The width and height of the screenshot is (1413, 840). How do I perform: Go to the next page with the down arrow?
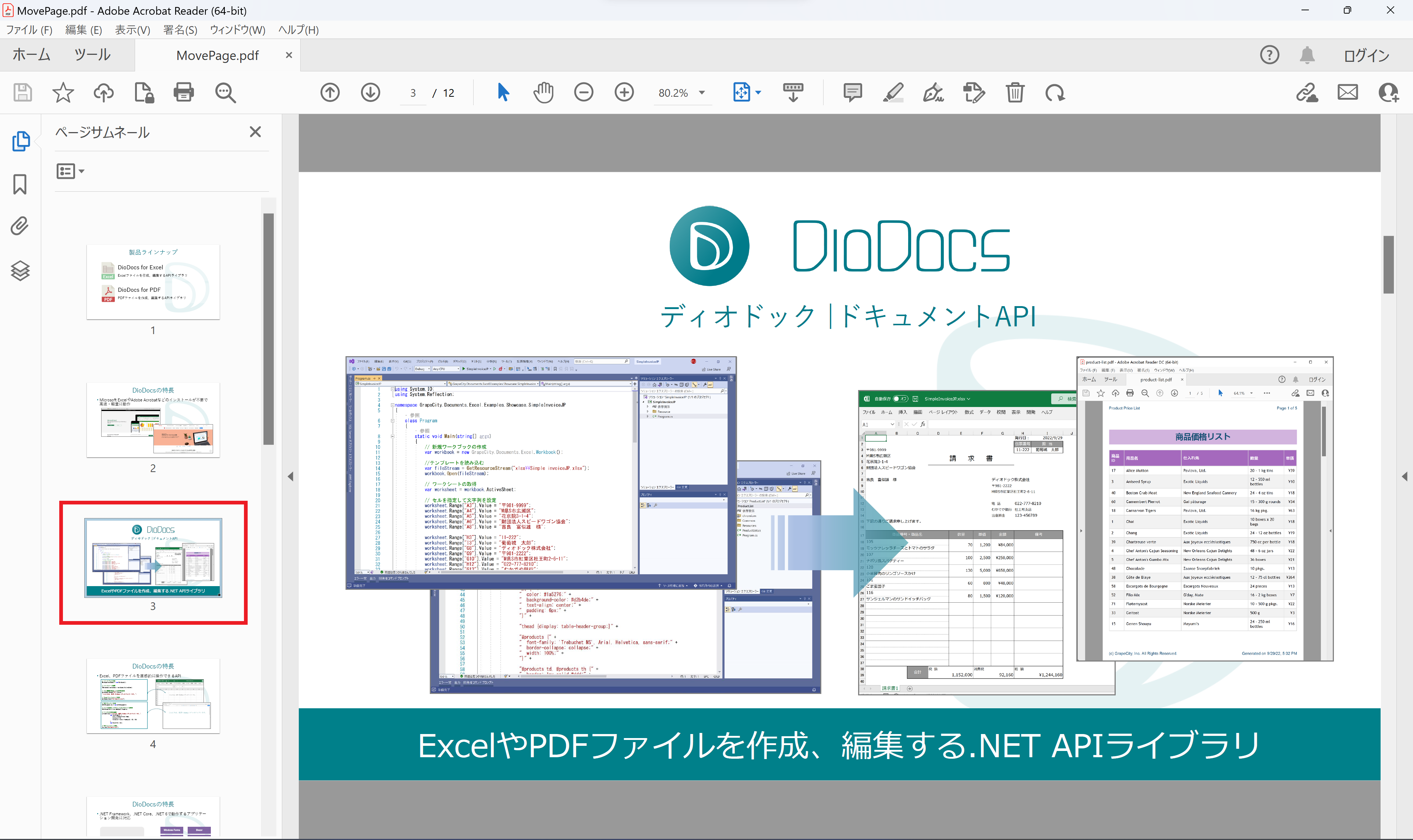point(371,92)
